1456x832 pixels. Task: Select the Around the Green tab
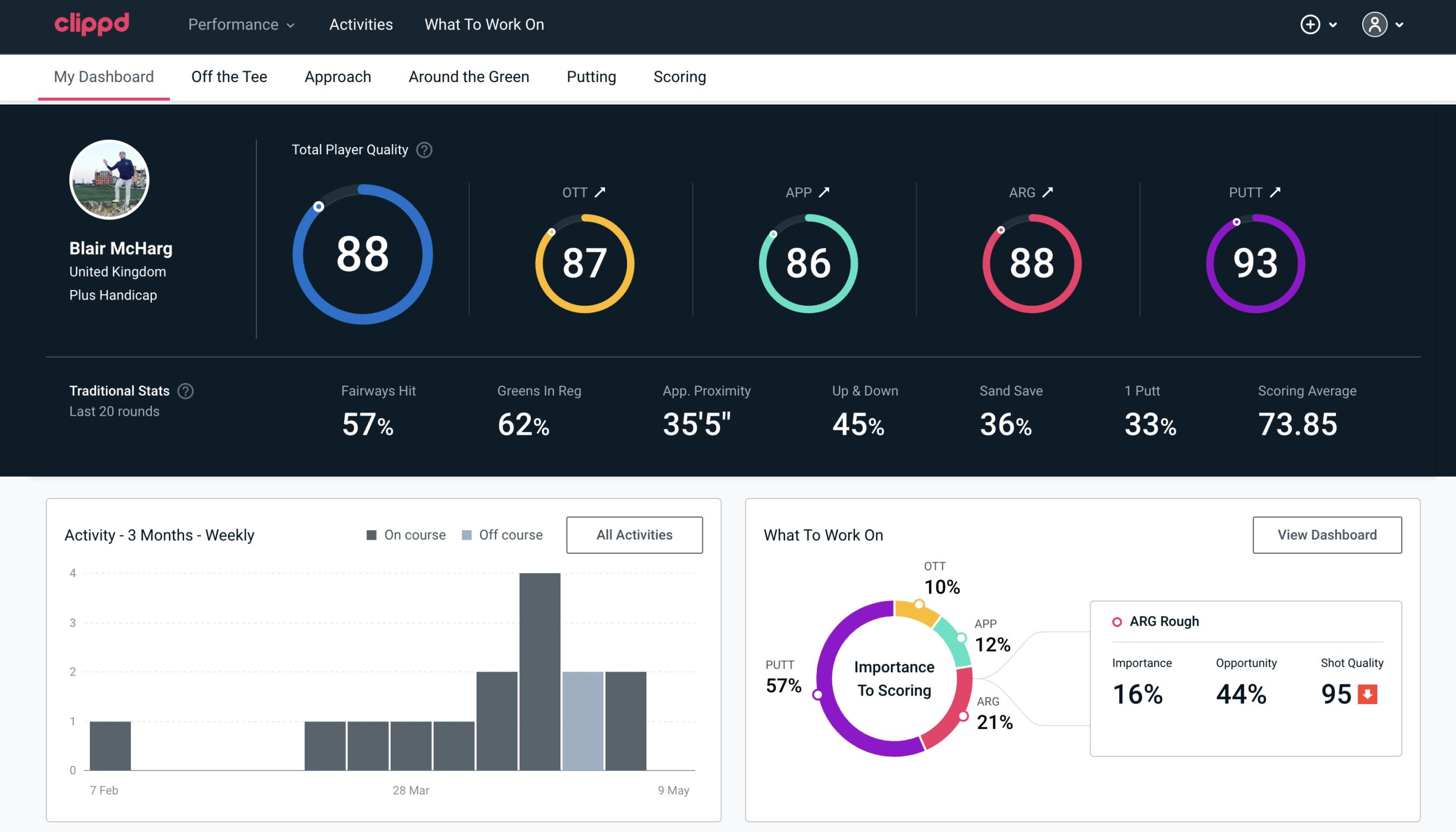click(x=469, y=76)
